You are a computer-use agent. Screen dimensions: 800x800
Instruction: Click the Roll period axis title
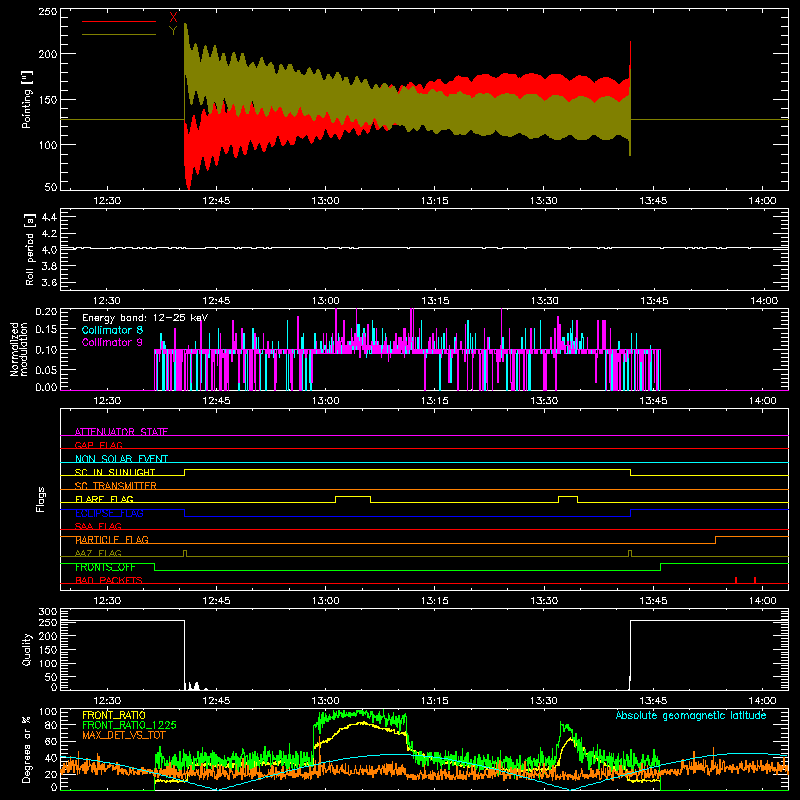coord(29,249)
